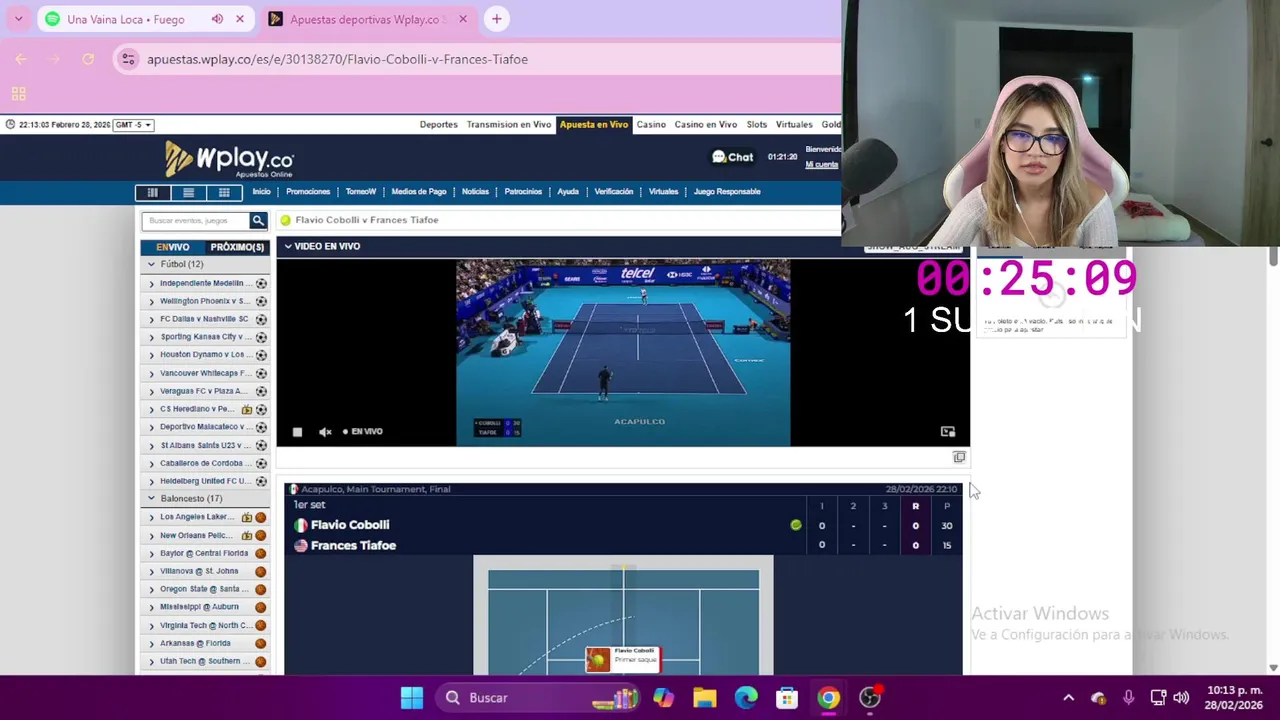Select the list layout view icon
1280x720 pixels.
pos(188,193)
